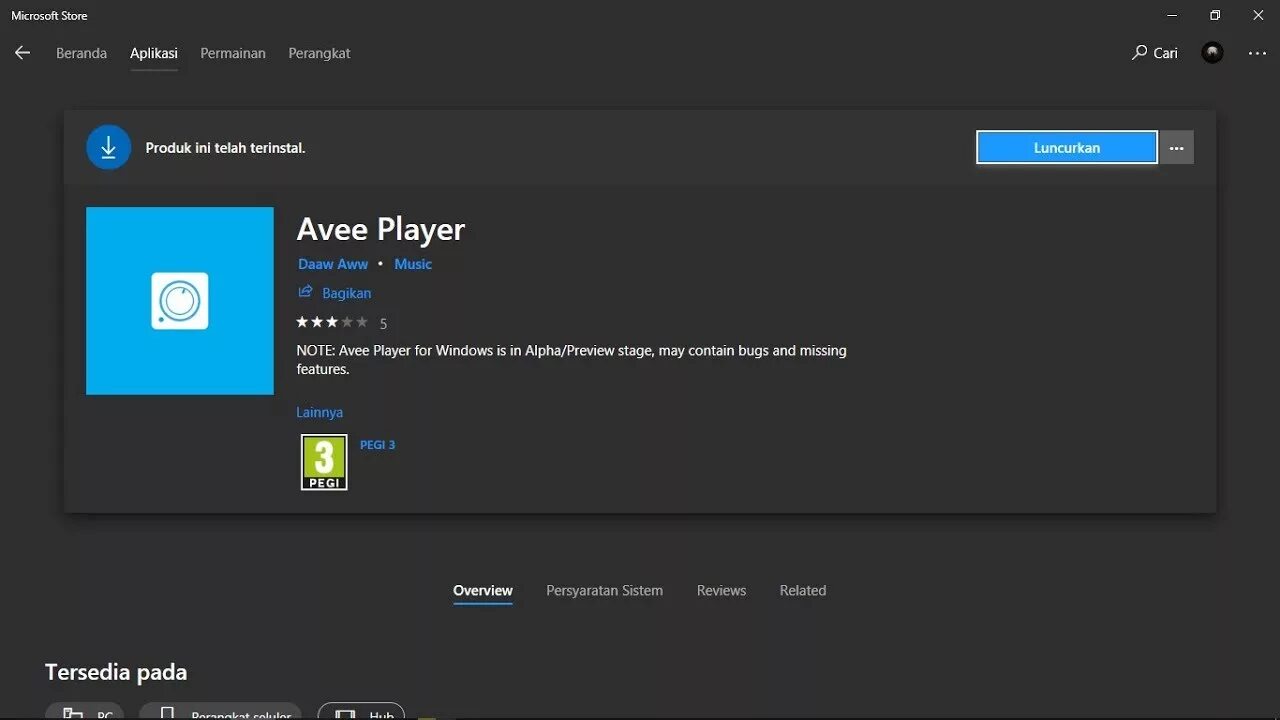The image size is (1280, 720).
Task: Go back with the arrow icon
Action: (22, 53)
